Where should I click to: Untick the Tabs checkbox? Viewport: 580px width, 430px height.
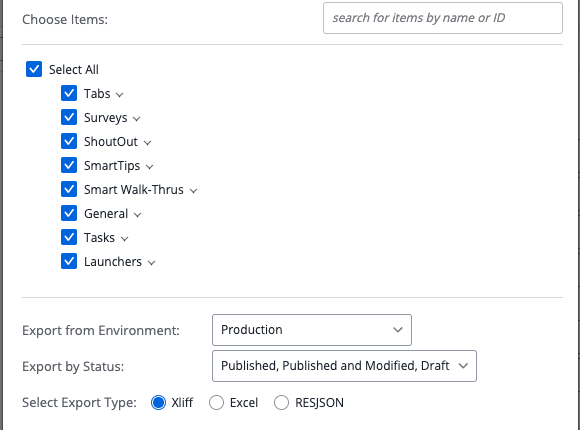click(x=69, y=93)
